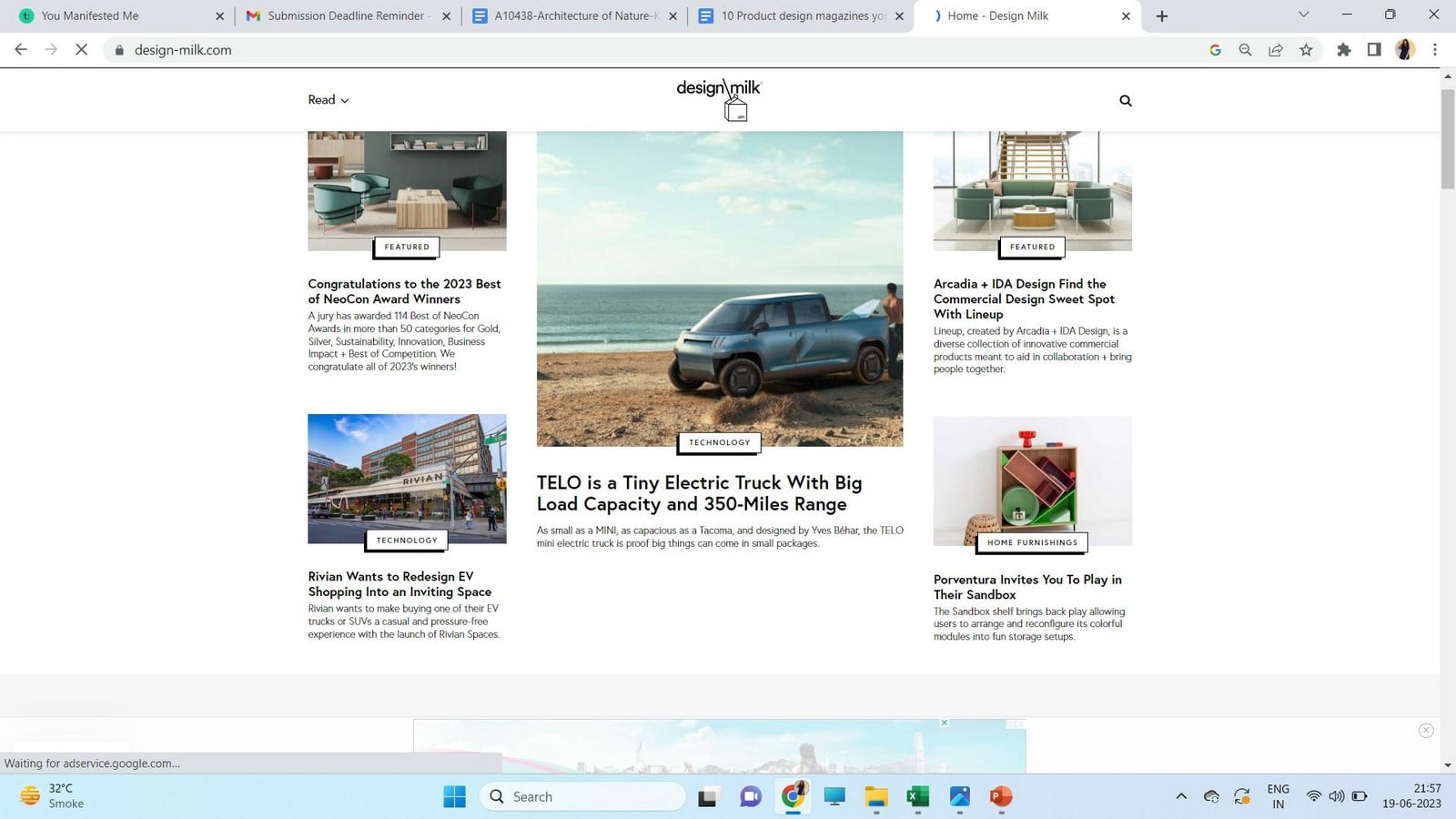1456x819 pixels.
Task: Open Arcadia + IDA Design article headline
Action: (x=1024, y=298)
